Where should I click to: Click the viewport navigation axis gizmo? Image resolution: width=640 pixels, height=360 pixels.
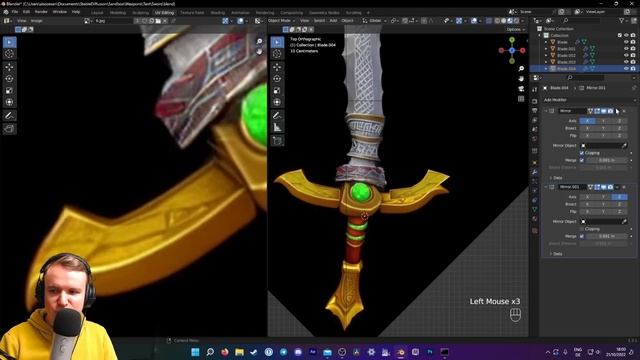[x=512, y=50]
